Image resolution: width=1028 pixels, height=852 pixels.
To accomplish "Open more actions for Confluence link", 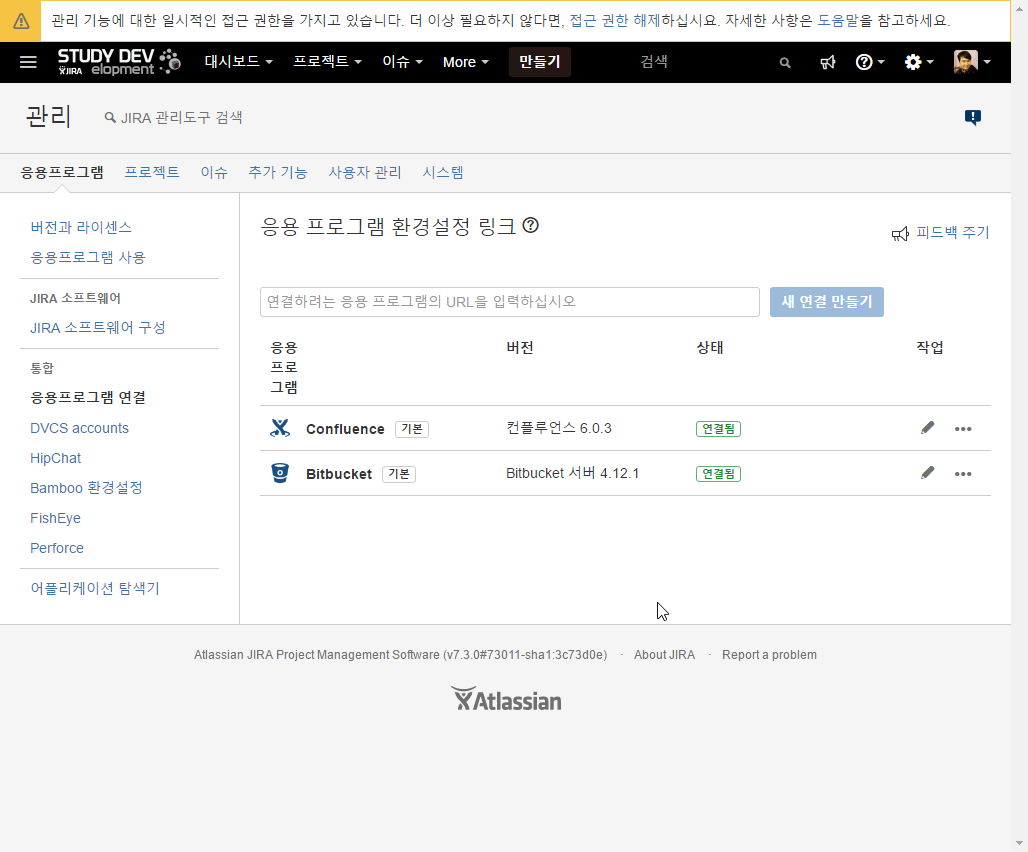I will (963, 429).
